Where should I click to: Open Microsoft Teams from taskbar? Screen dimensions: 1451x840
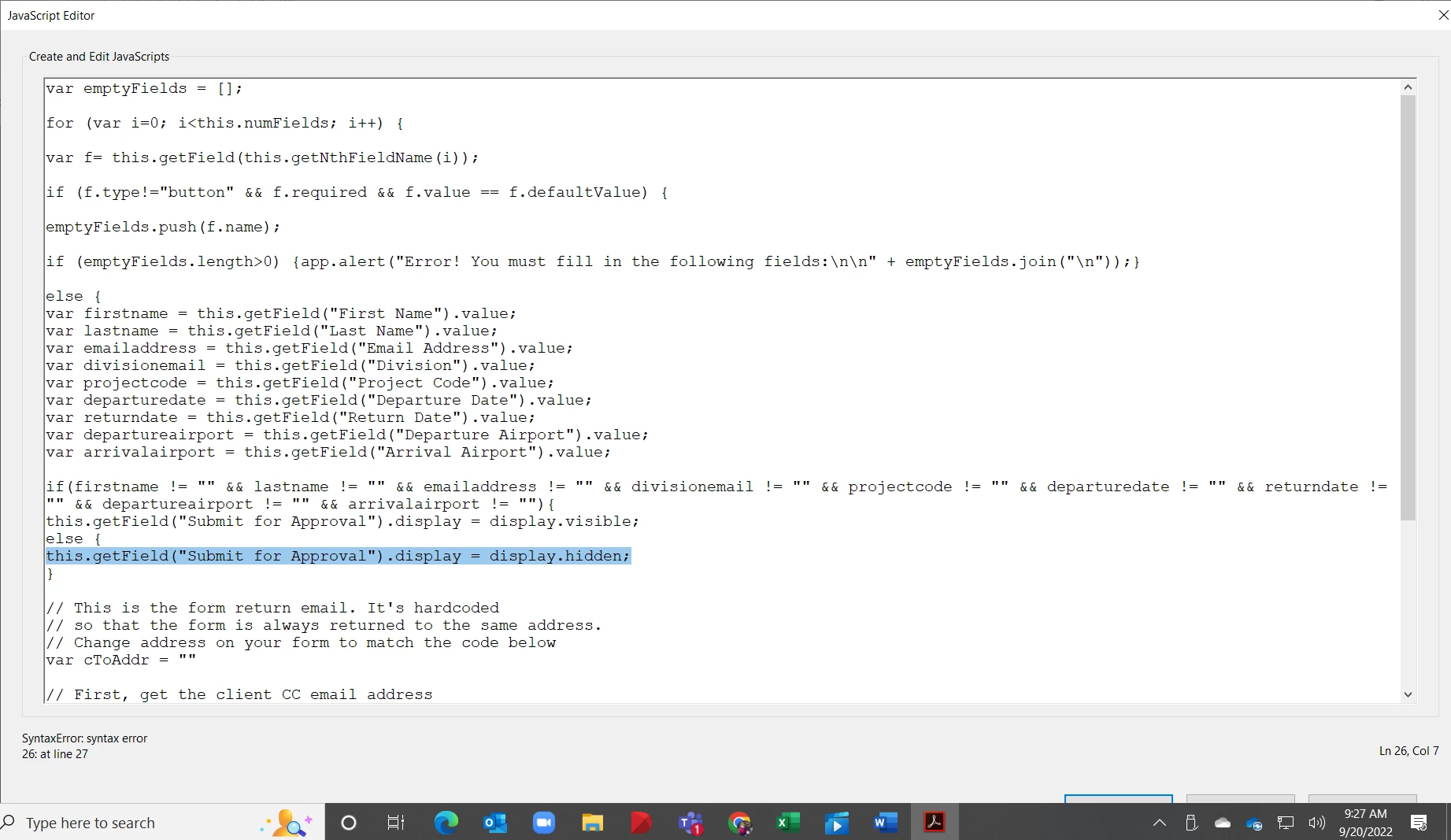click(690, 823)
